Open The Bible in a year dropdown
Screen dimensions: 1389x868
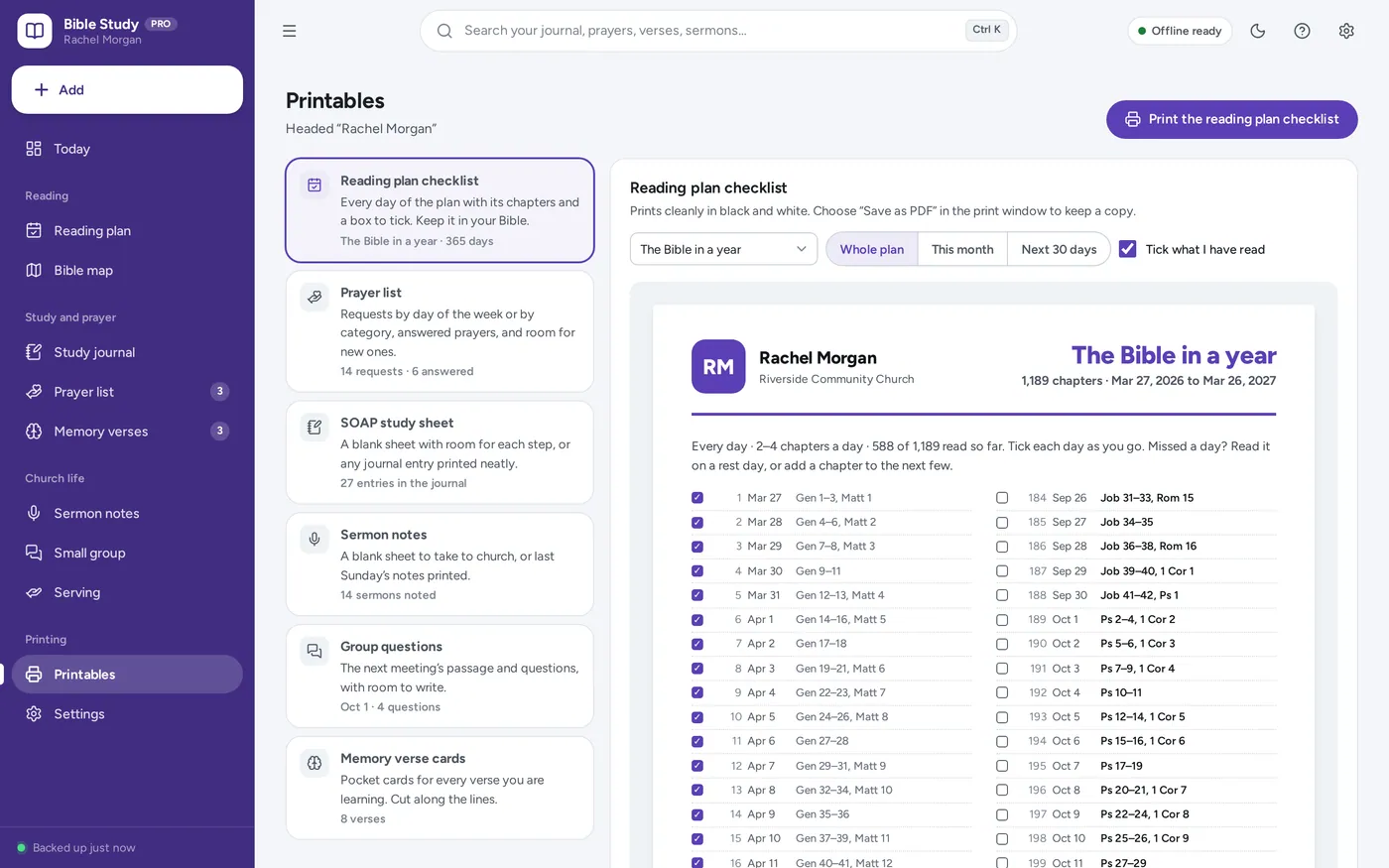(723, 249)
